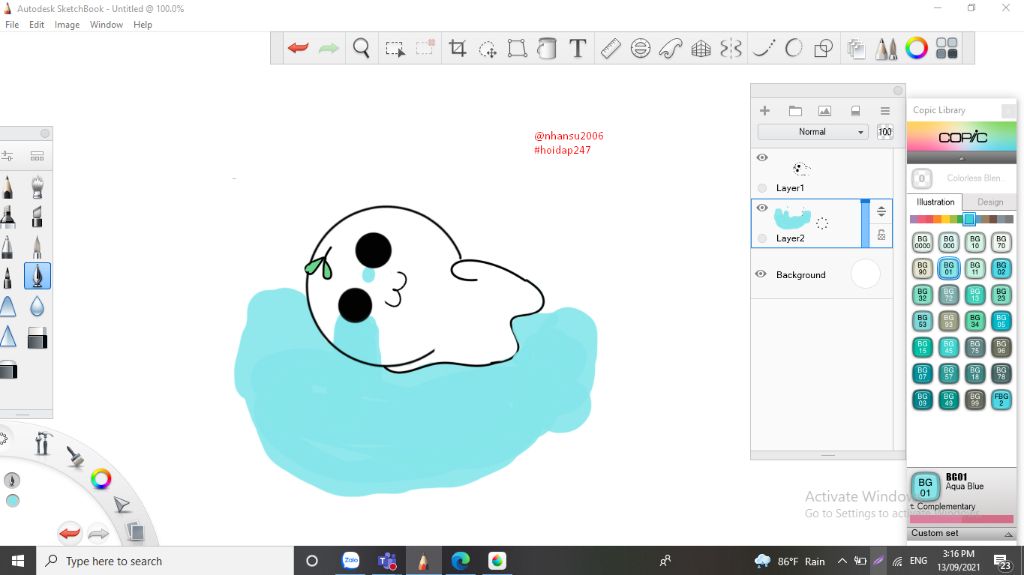Pick the FBG 2 Copic swatch

point(1001,399)
